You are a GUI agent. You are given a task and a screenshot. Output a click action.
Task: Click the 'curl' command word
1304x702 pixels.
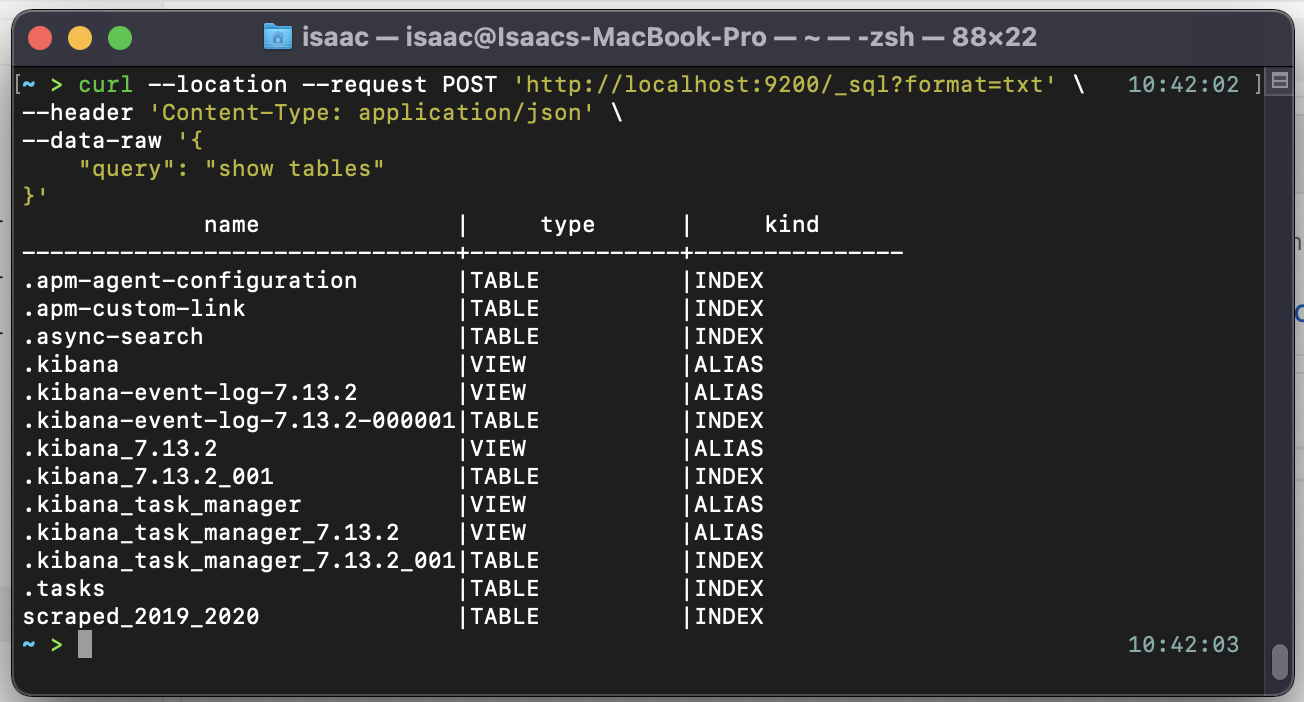[105, 85]
